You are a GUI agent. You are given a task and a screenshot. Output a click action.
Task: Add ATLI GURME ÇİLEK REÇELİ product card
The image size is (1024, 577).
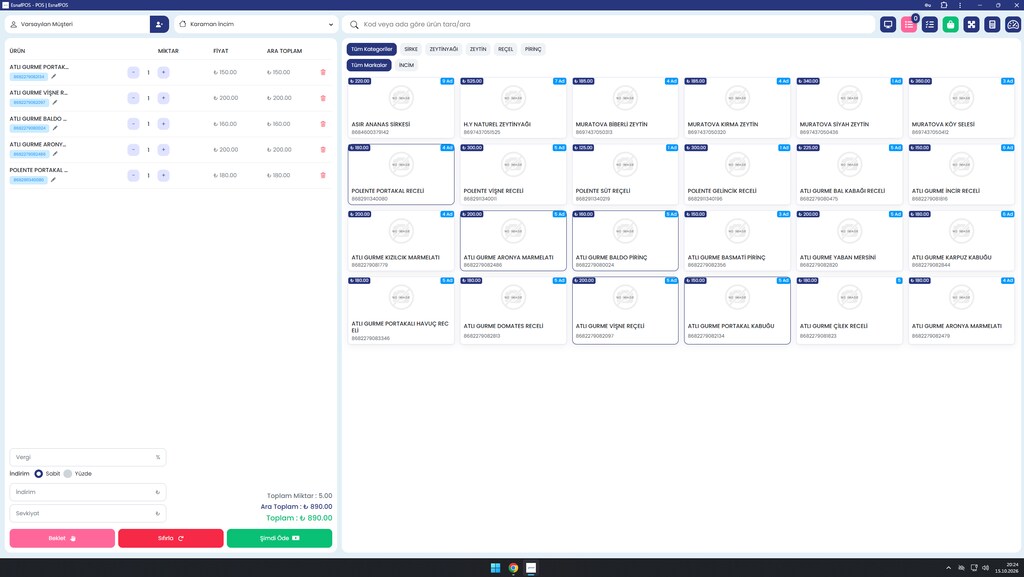[x=849, y=310]
